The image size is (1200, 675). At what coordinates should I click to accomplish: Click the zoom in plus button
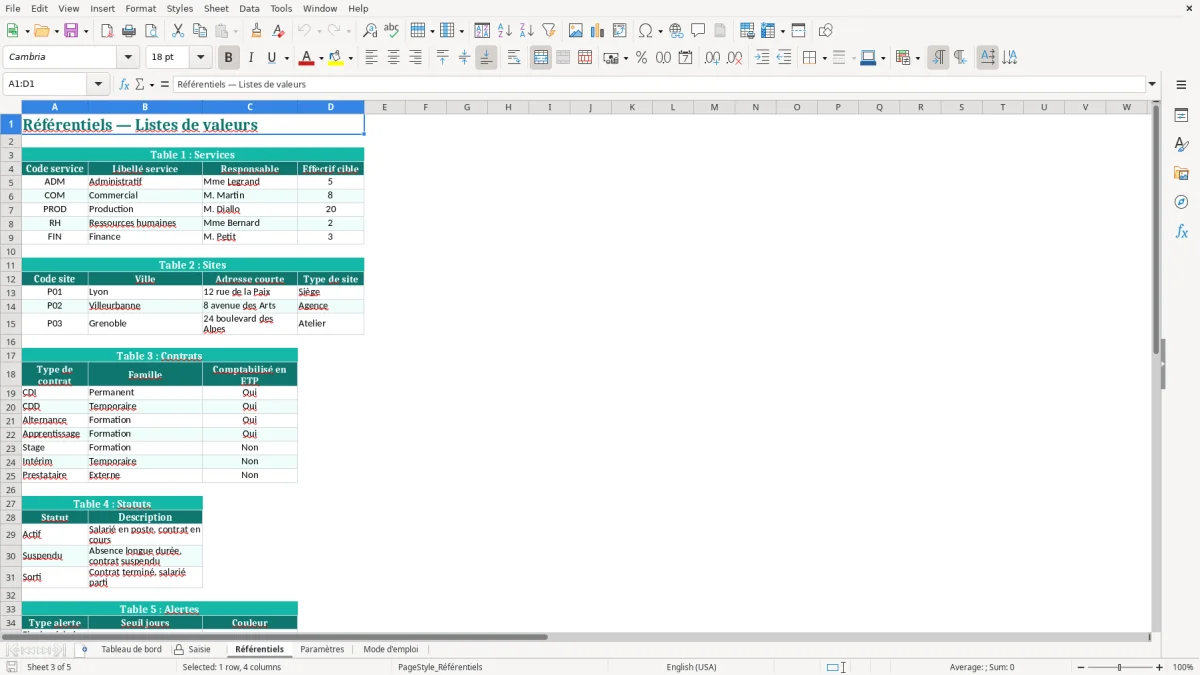(1160, 667)
